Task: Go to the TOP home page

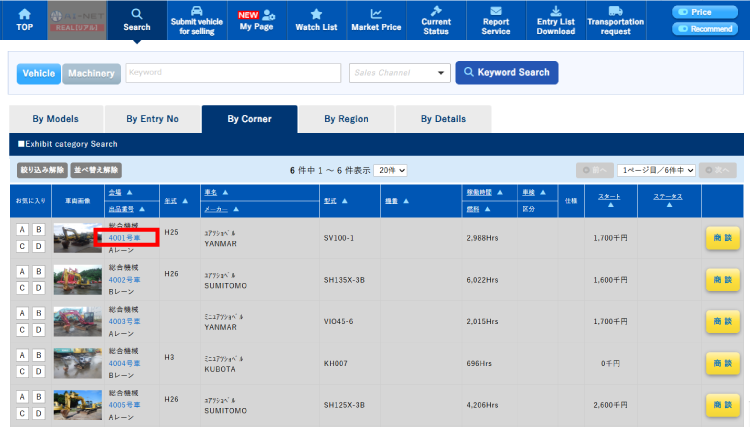Action: pyautogui.click(x=24, y=20)
